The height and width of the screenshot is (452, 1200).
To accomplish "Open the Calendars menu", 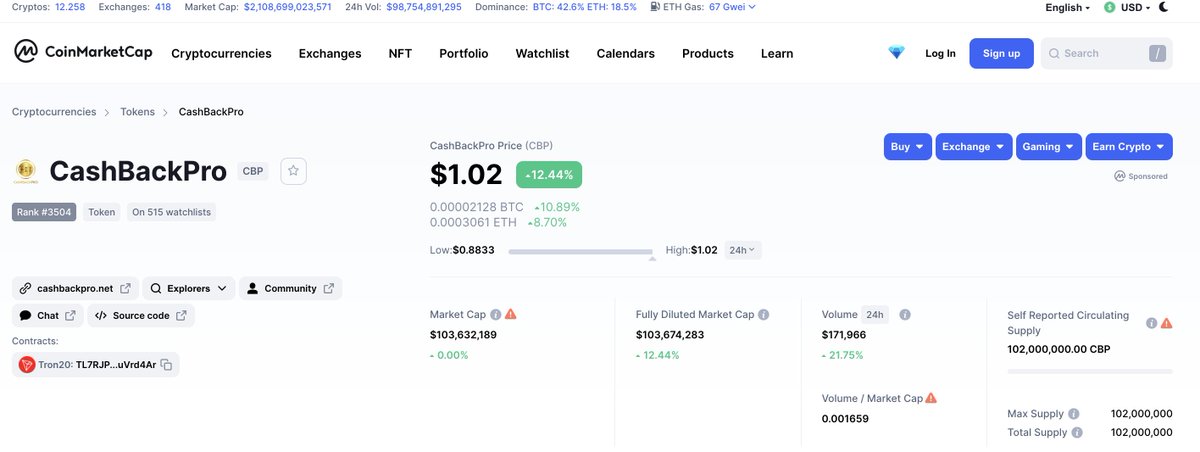I will (x=626, y=53).
